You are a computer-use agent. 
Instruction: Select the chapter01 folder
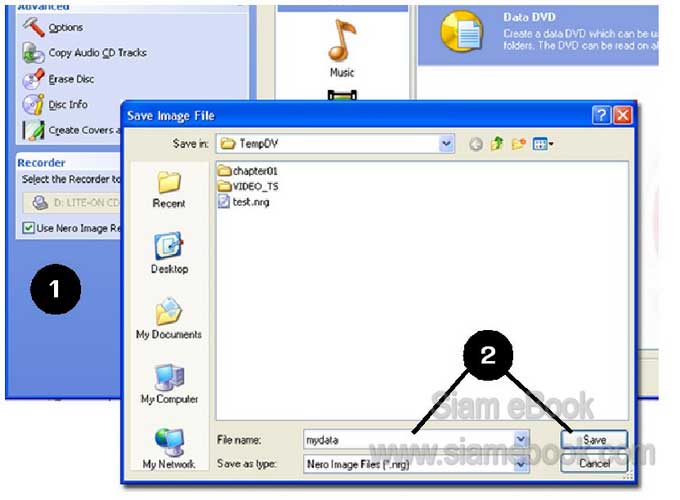248,171
